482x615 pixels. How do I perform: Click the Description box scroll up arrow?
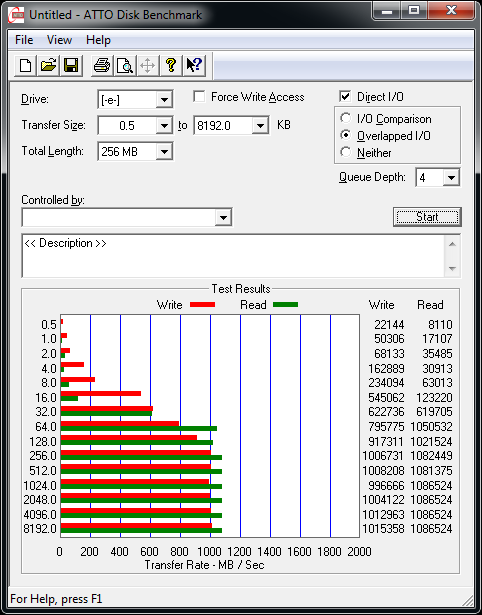[452, 244]
